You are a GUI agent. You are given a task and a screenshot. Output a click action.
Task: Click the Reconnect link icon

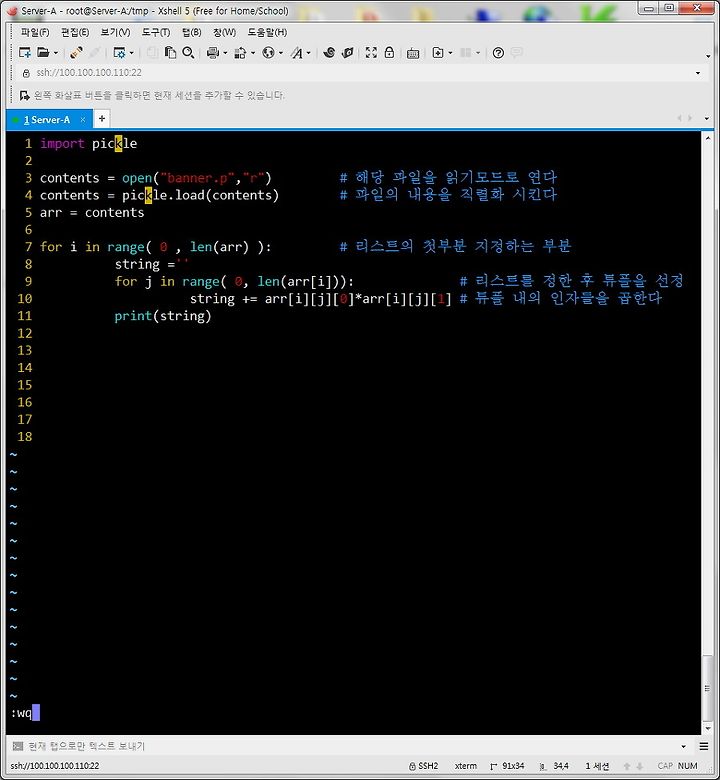[76, 52]
